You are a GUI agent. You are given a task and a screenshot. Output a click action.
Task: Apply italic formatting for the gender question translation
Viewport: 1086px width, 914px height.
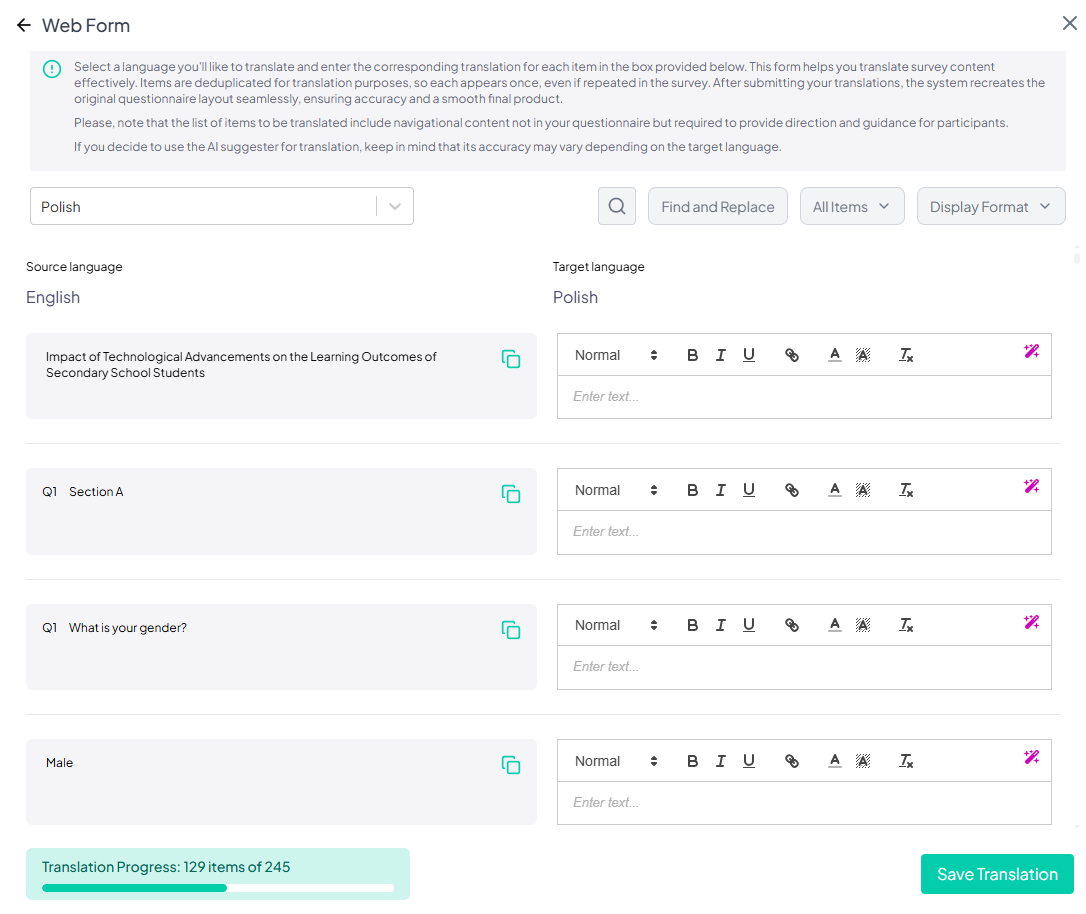coord(721,625)
